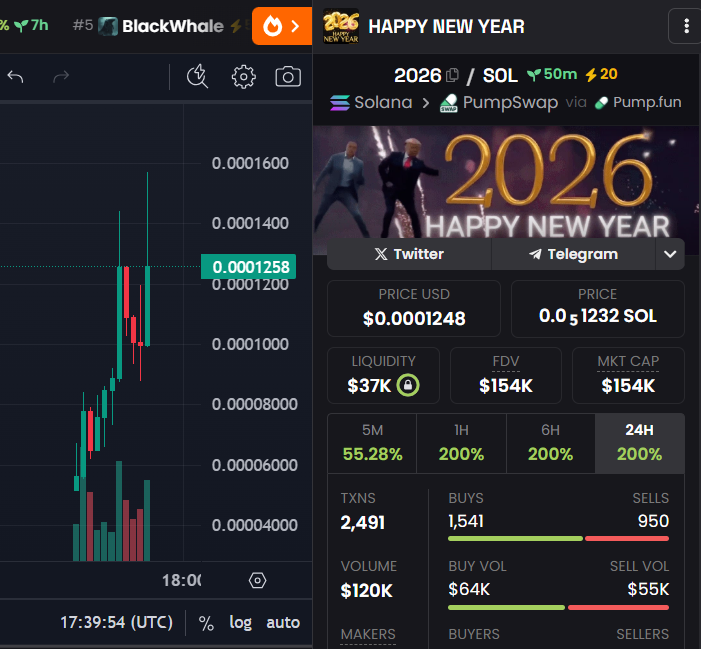Screen dimensions: 701x649
Task: Click the Pump.fun pill icon
Action: [x=602, y=103]
